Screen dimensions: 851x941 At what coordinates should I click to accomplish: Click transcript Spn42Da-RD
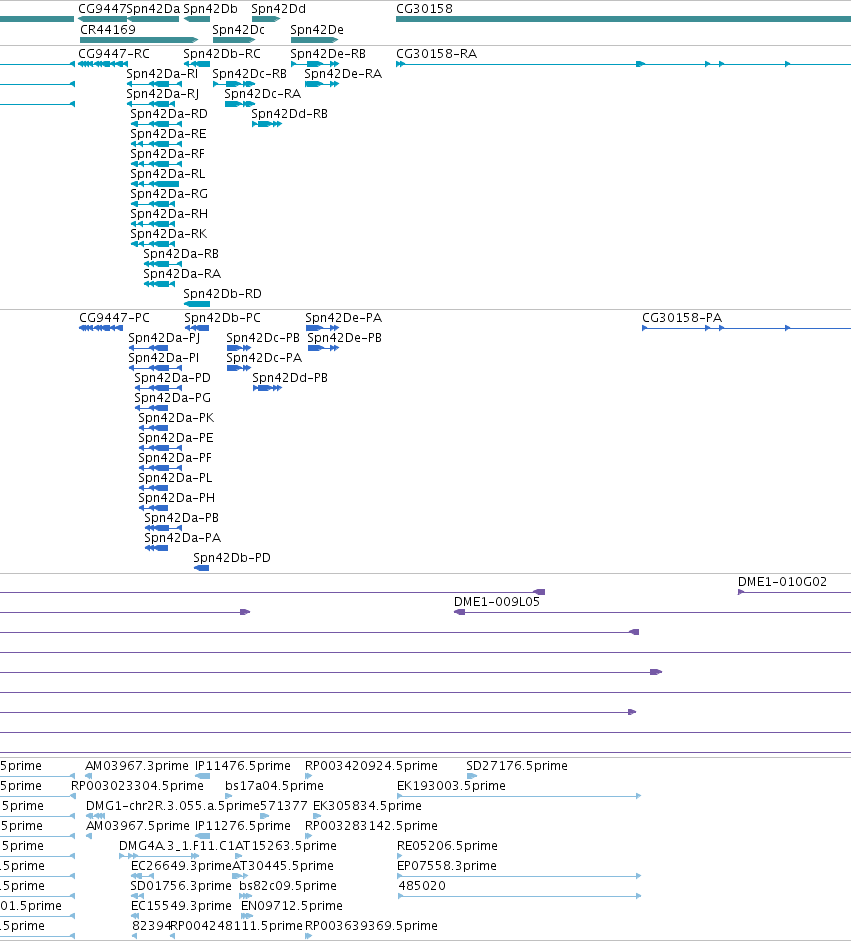pos(169,113)
